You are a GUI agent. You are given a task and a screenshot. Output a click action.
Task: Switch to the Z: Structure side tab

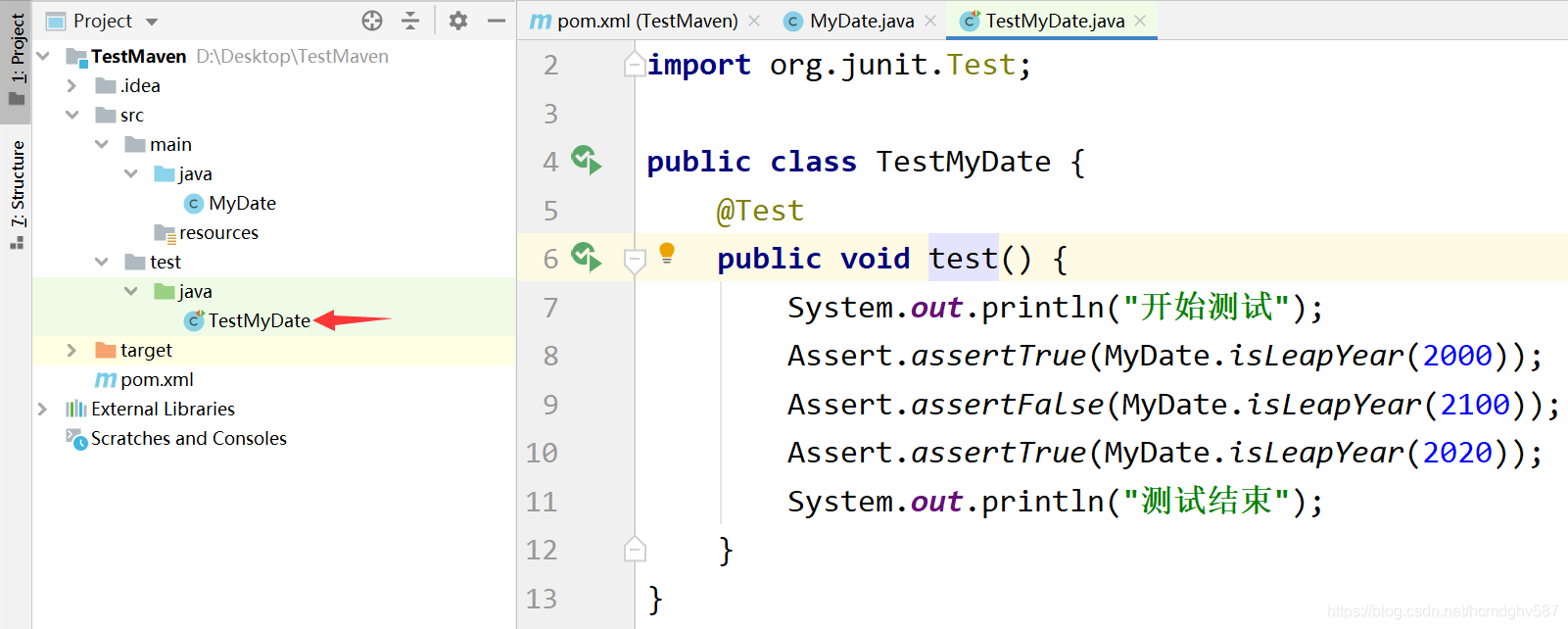(17, 194)
